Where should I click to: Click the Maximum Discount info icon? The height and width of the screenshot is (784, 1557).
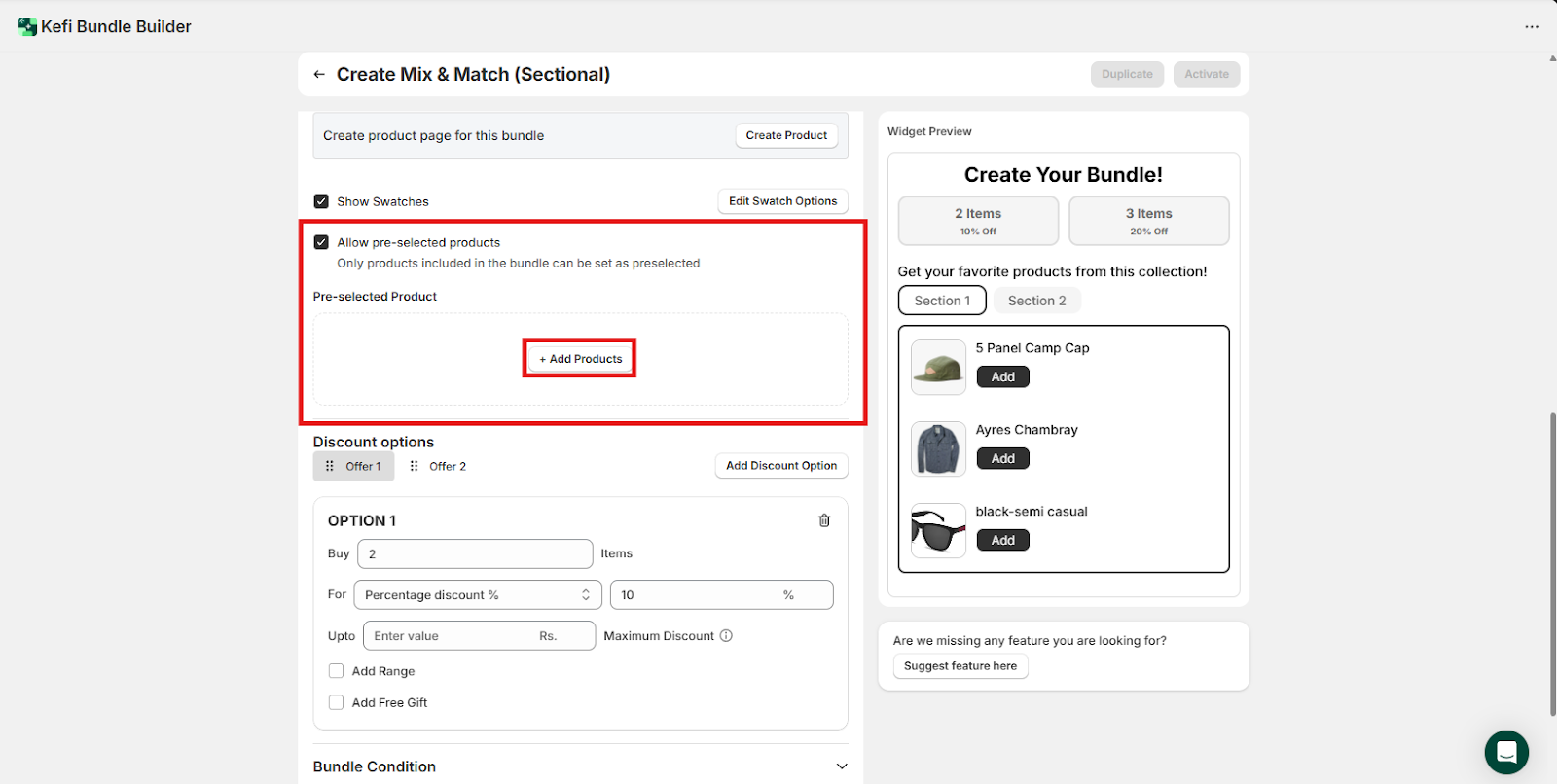tap(726, 636)
